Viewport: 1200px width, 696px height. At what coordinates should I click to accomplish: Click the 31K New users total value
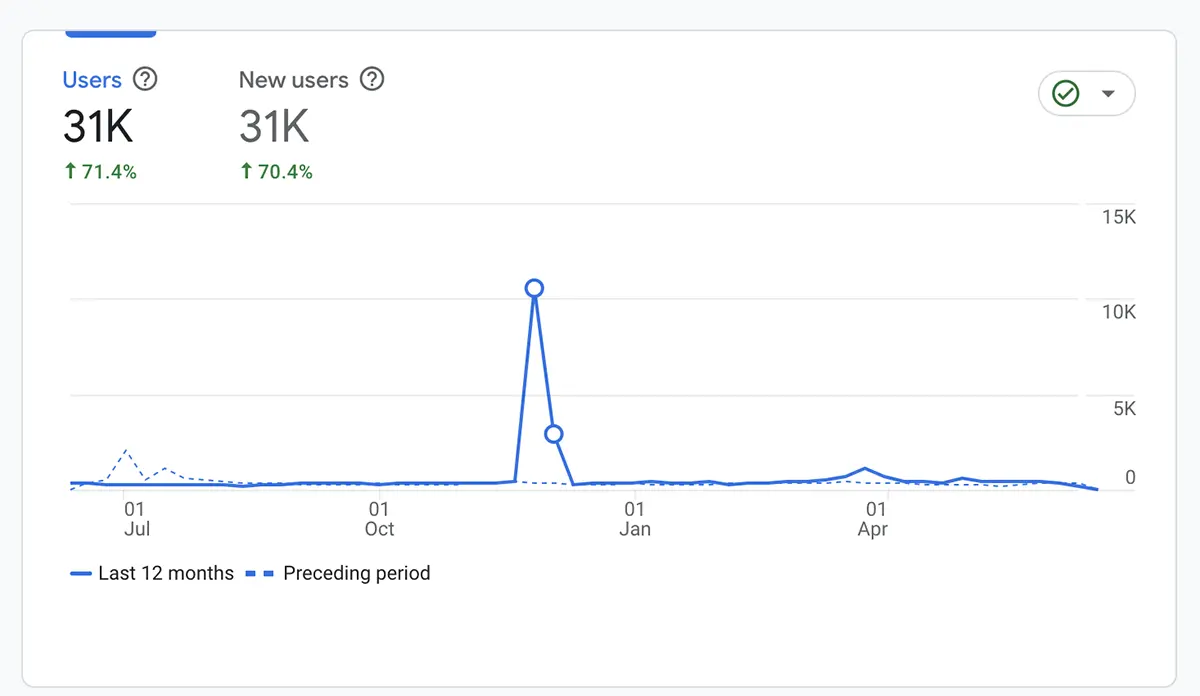(x=273, y=127)
